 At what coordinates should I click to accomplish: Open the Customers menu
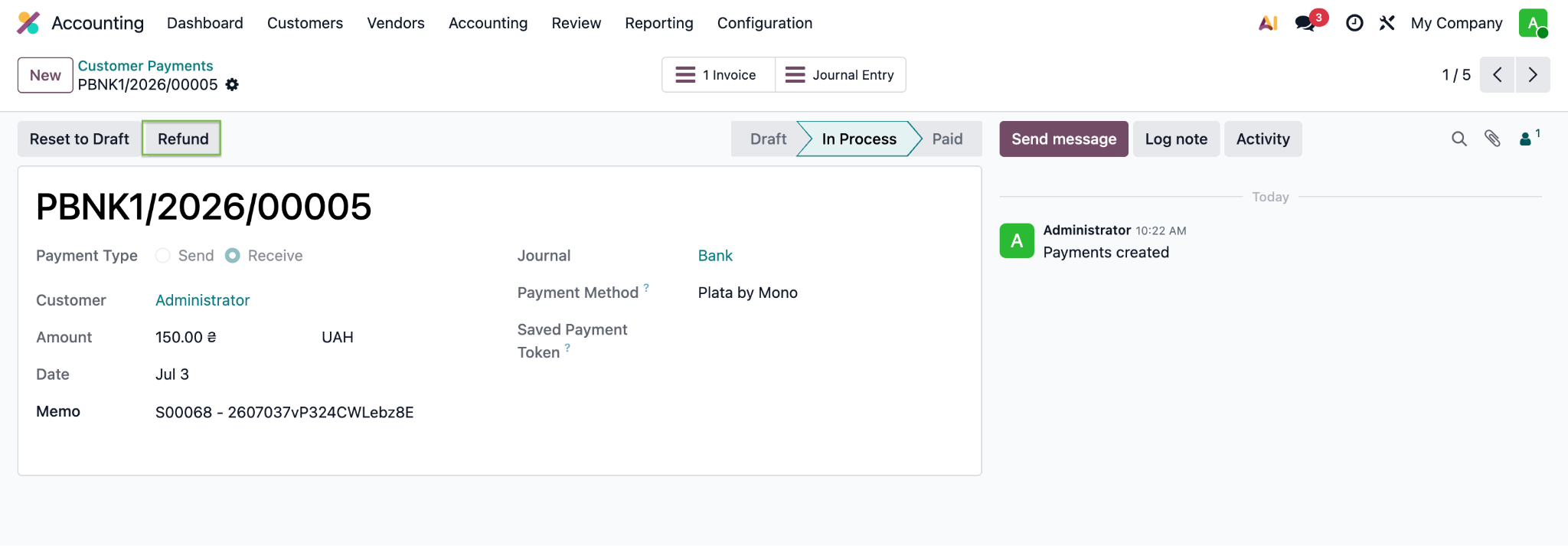(x=305, y=23)
